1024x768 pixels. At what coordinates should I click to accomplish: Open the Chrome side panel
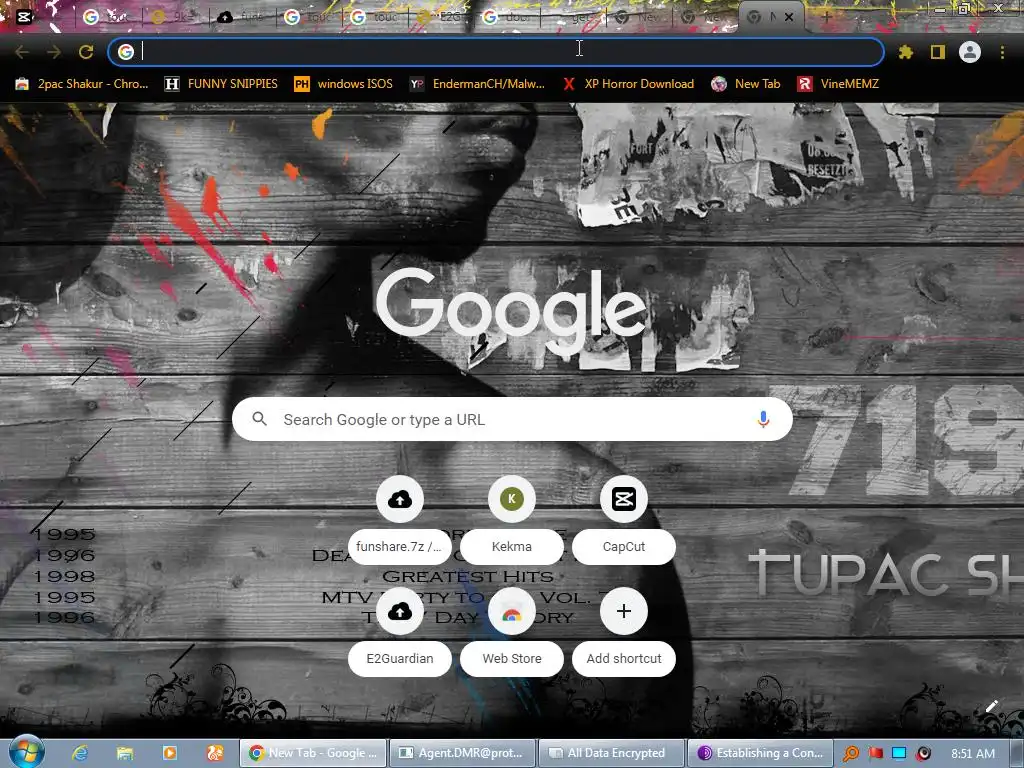pyautogui.click(x=938, y=52)
